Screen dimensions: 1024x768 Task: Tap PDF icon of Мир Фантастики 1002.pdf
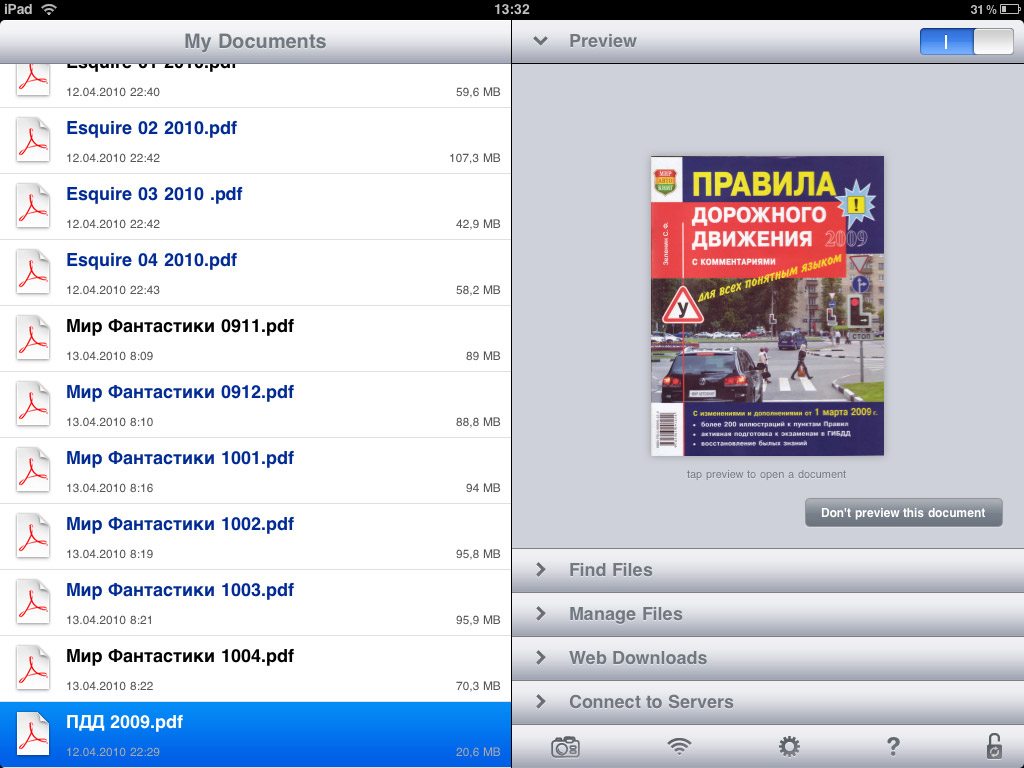click(x=33, y=536)
